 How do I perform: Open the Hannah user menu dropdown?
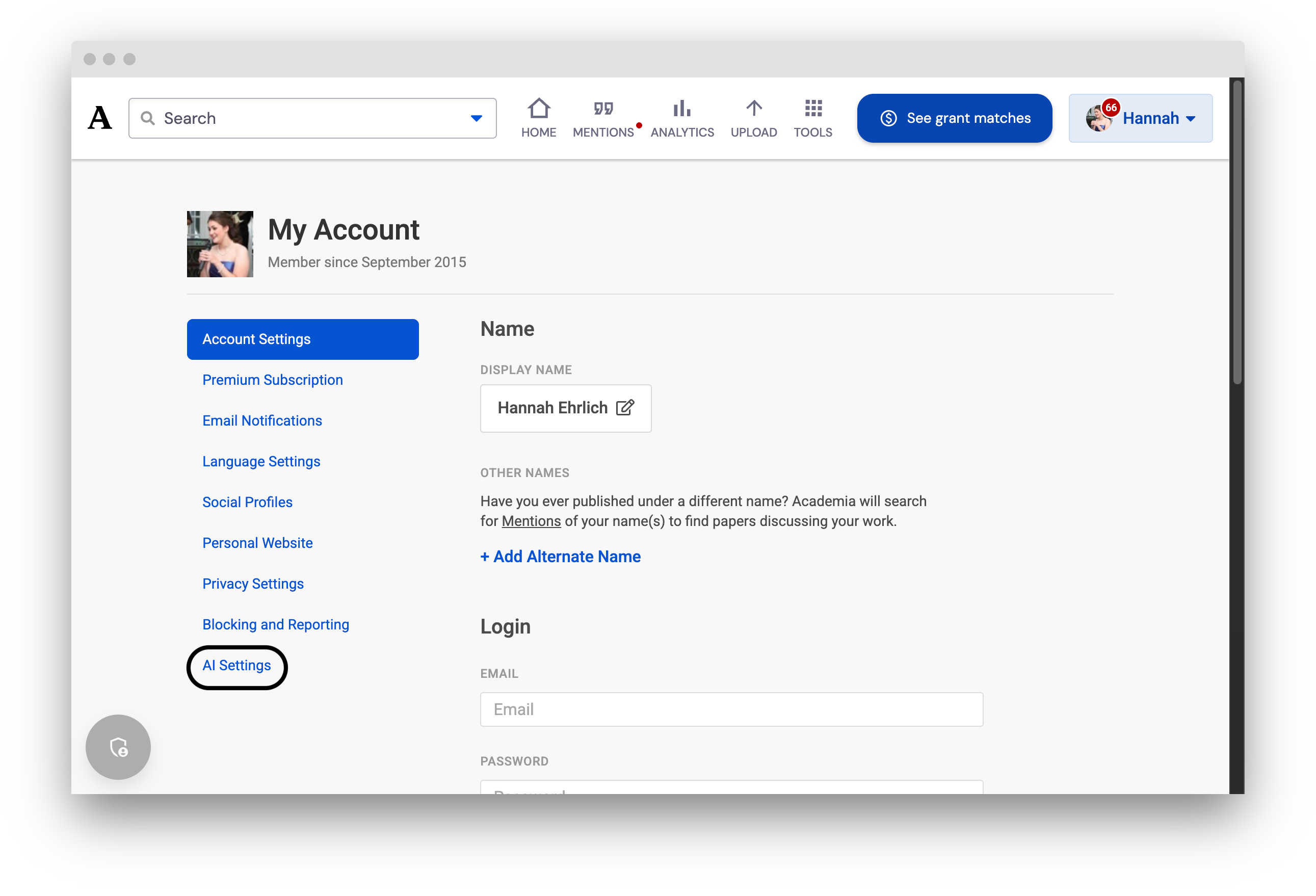1141,118
